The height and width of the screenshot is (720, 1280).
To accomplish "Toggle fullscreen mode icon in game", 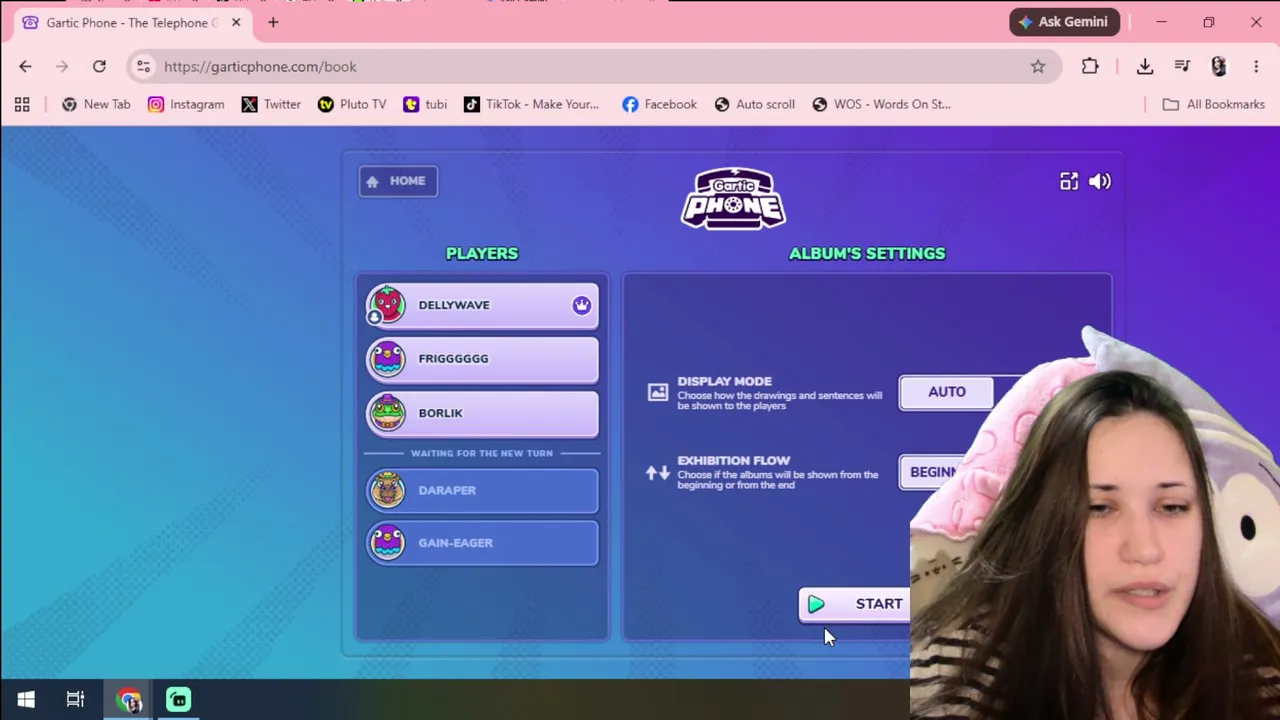I will coord(1069,181).
